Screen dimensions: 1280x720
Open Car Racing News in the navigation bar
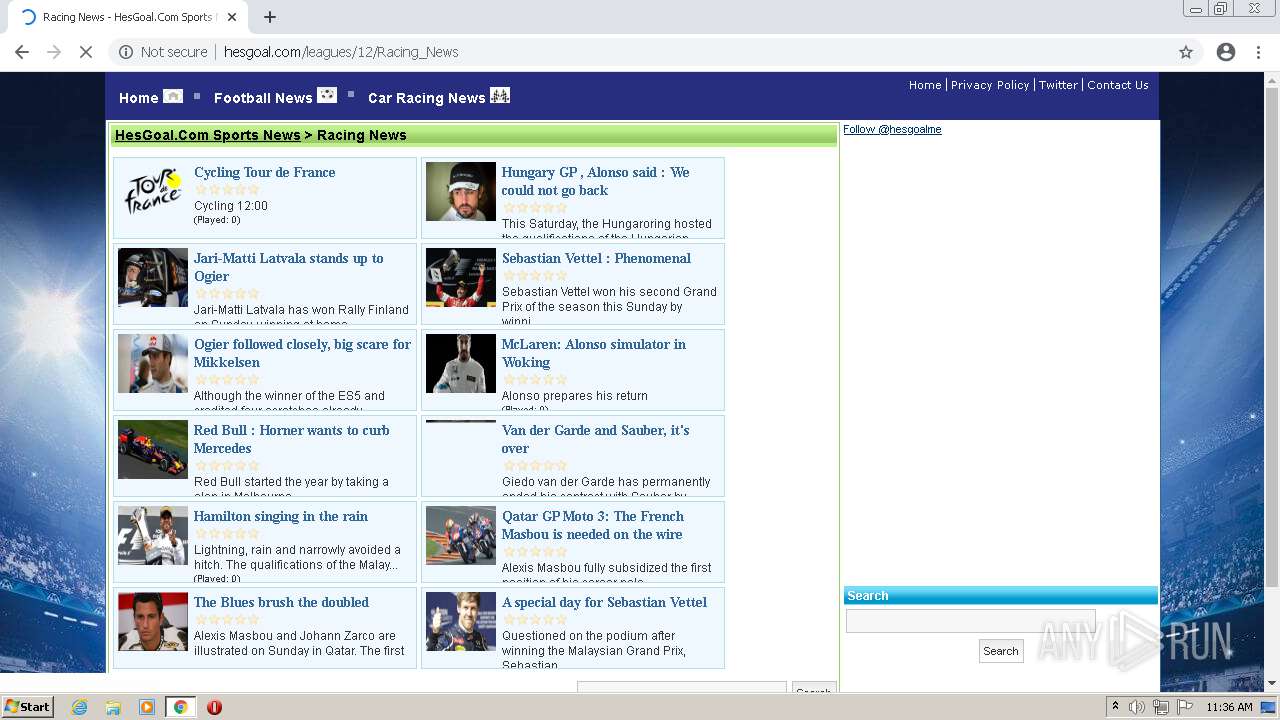427,98
